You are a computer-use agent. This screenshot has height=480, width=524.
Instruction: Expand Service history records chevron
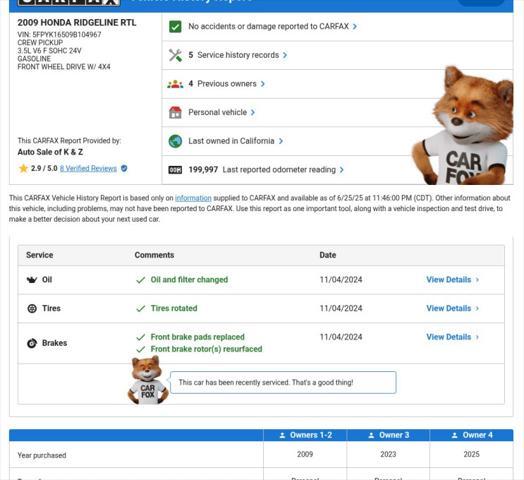tap(285, 55)
